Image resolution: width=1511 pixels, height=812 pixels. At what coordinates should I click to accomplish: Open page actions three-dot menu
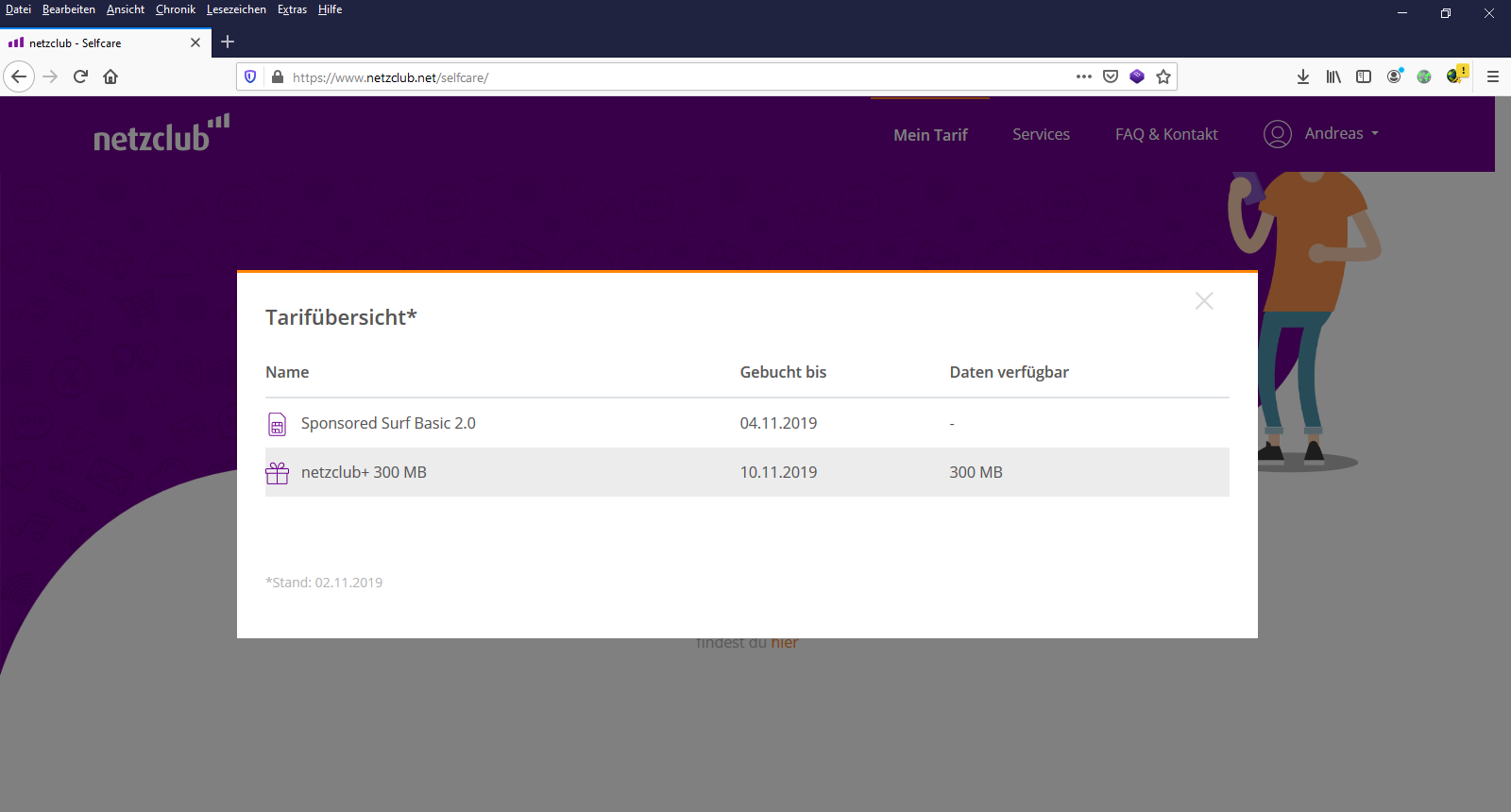click(x=1084, y=76)
